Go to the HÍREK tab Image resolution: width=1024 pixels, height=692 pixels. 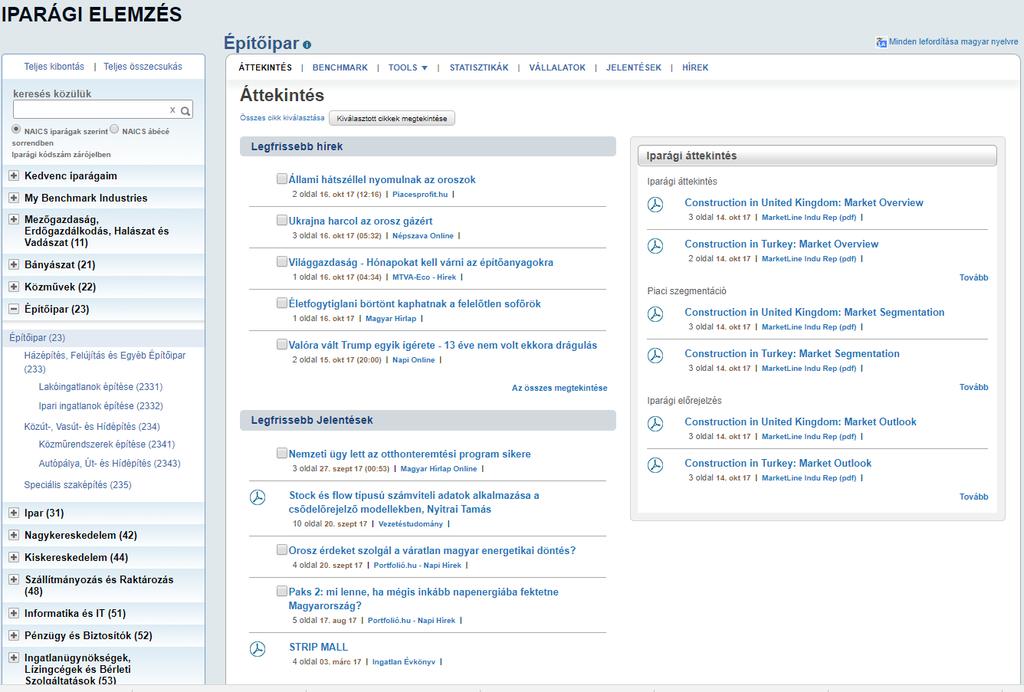pos(695,67)
